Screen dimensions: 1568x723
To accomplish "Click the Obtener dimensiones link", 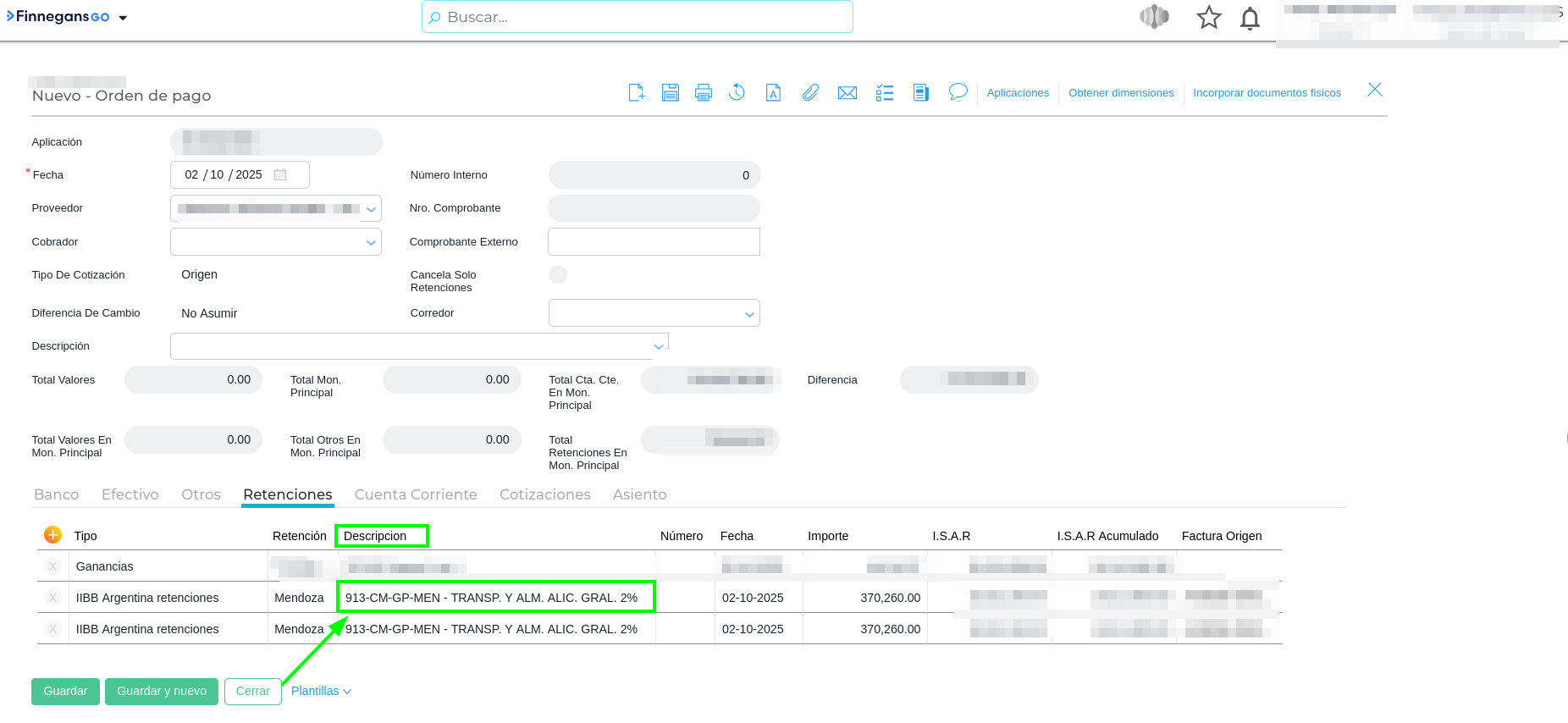I will point(1121,93).
